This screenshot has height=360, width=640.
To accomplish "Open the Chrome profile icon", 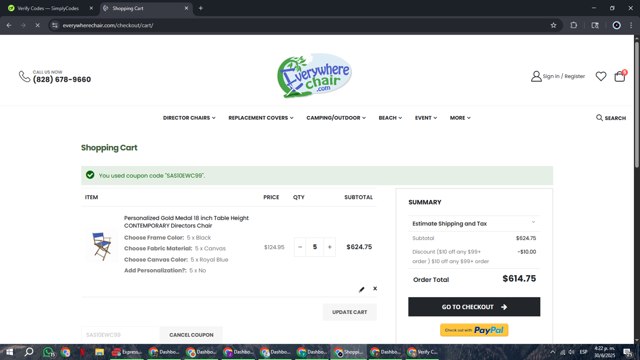I will pos(616,25).
